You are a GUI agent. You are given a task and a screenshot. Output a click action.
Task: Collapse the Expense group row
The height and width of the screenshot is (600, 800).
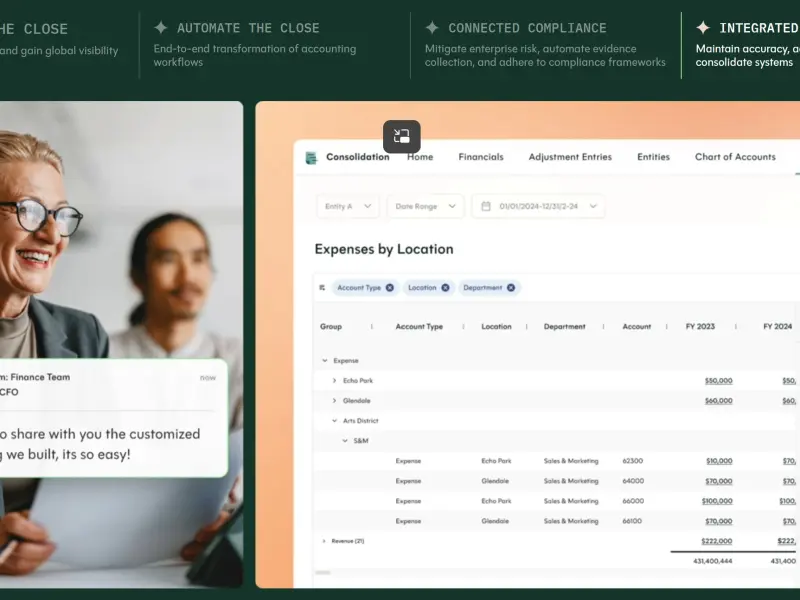(x=324, y=361)
